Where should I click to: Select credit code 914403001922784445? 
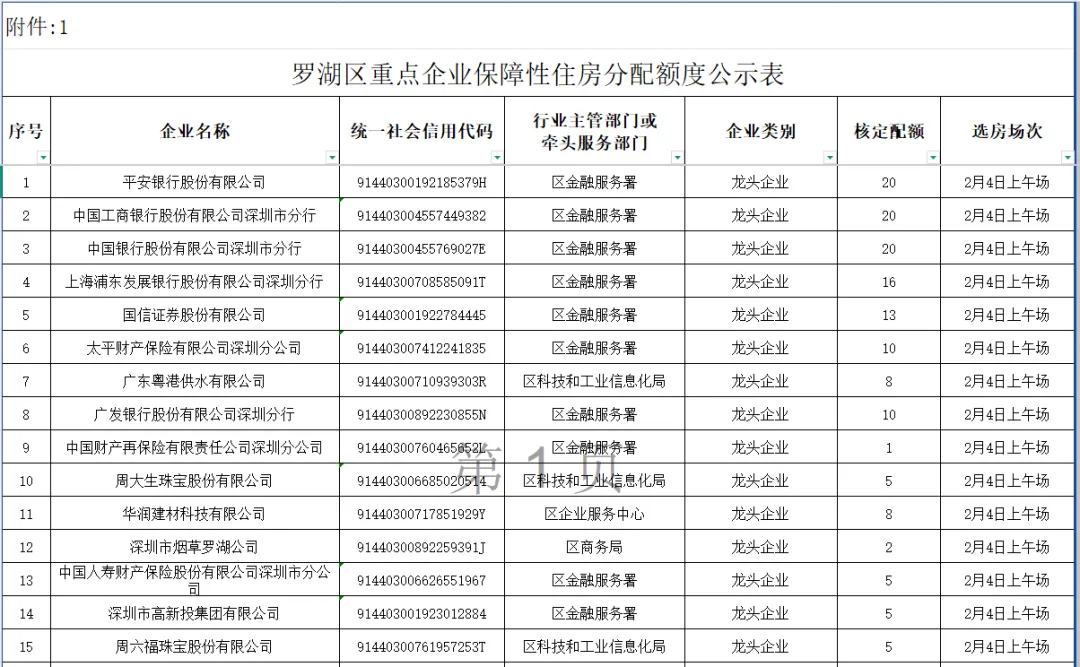coord(422,315)
